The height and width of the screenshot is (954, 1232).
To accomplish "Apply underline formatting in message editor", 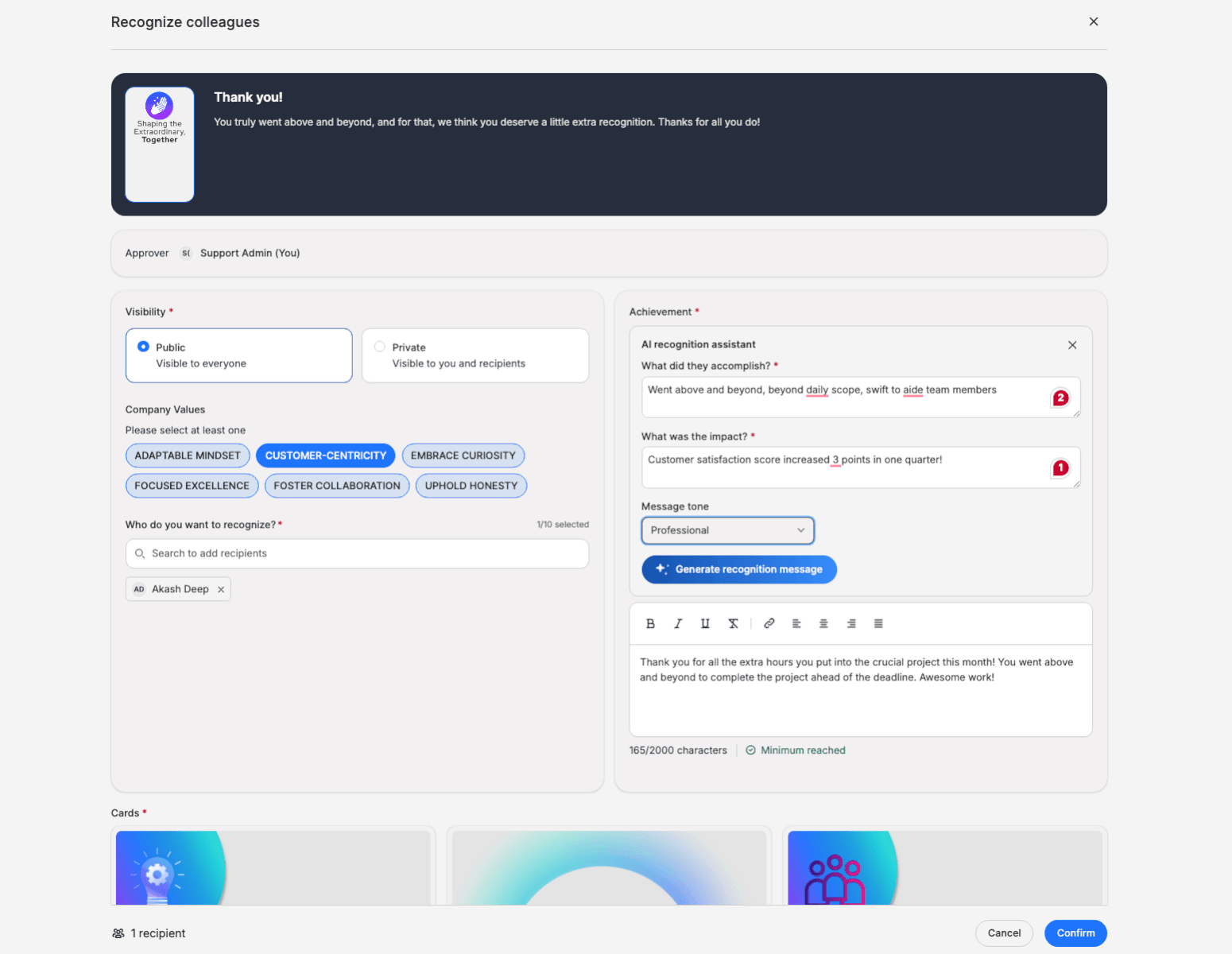I will tap(705, 624).
